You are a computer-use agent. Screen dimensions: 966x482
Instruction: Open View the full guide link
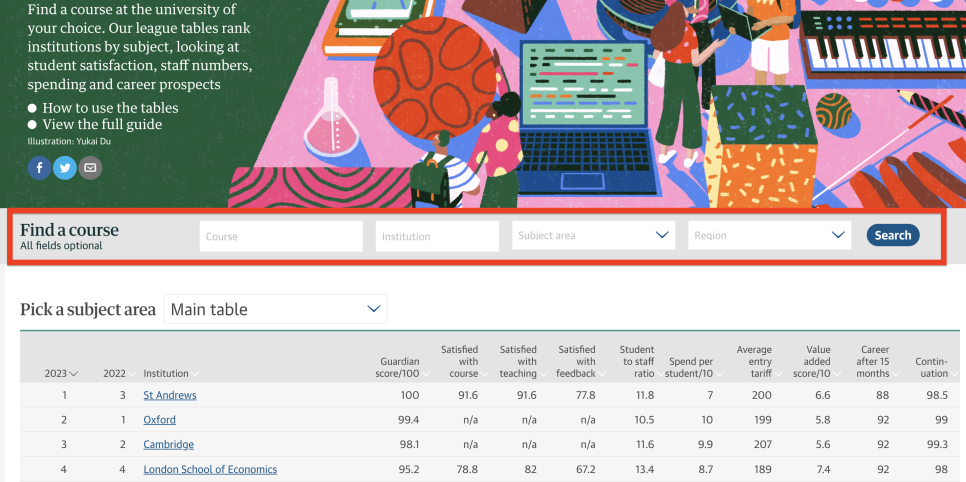102,125
